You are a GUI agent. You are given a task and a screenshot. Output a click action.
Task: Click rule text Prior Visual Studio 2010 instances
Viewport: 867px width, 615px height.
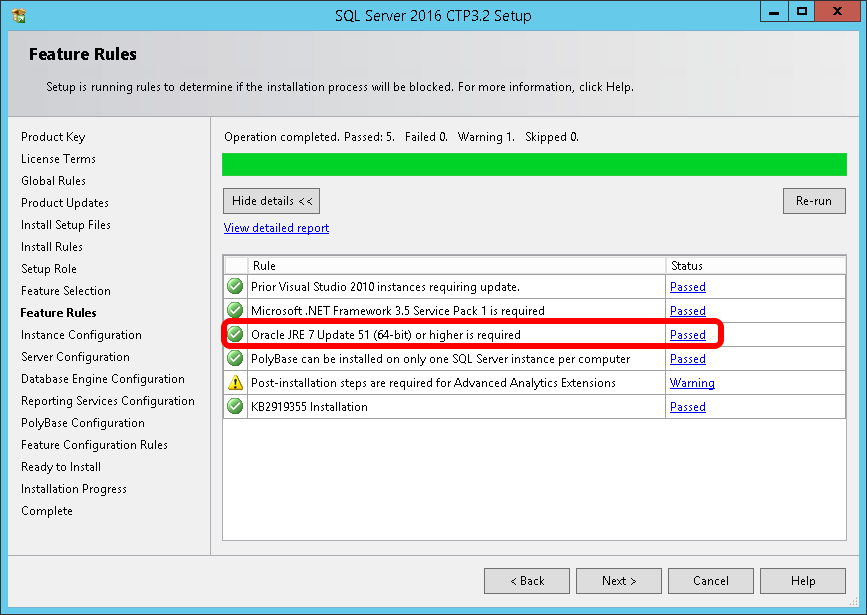coord(385,286)
